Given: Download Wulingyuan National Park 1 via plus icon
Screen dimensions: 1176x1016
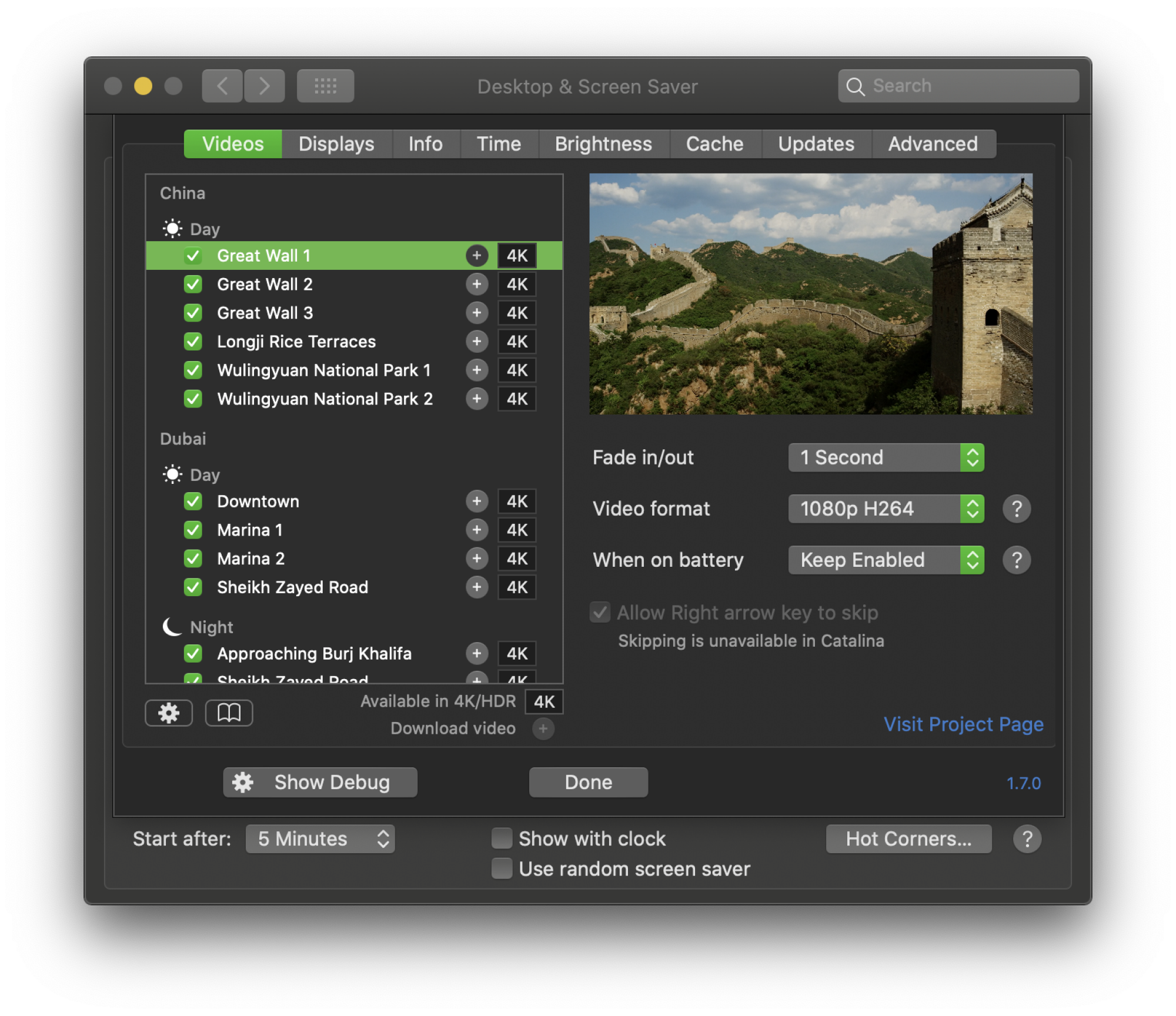Looking at the screenshot, I should [477, 370].
